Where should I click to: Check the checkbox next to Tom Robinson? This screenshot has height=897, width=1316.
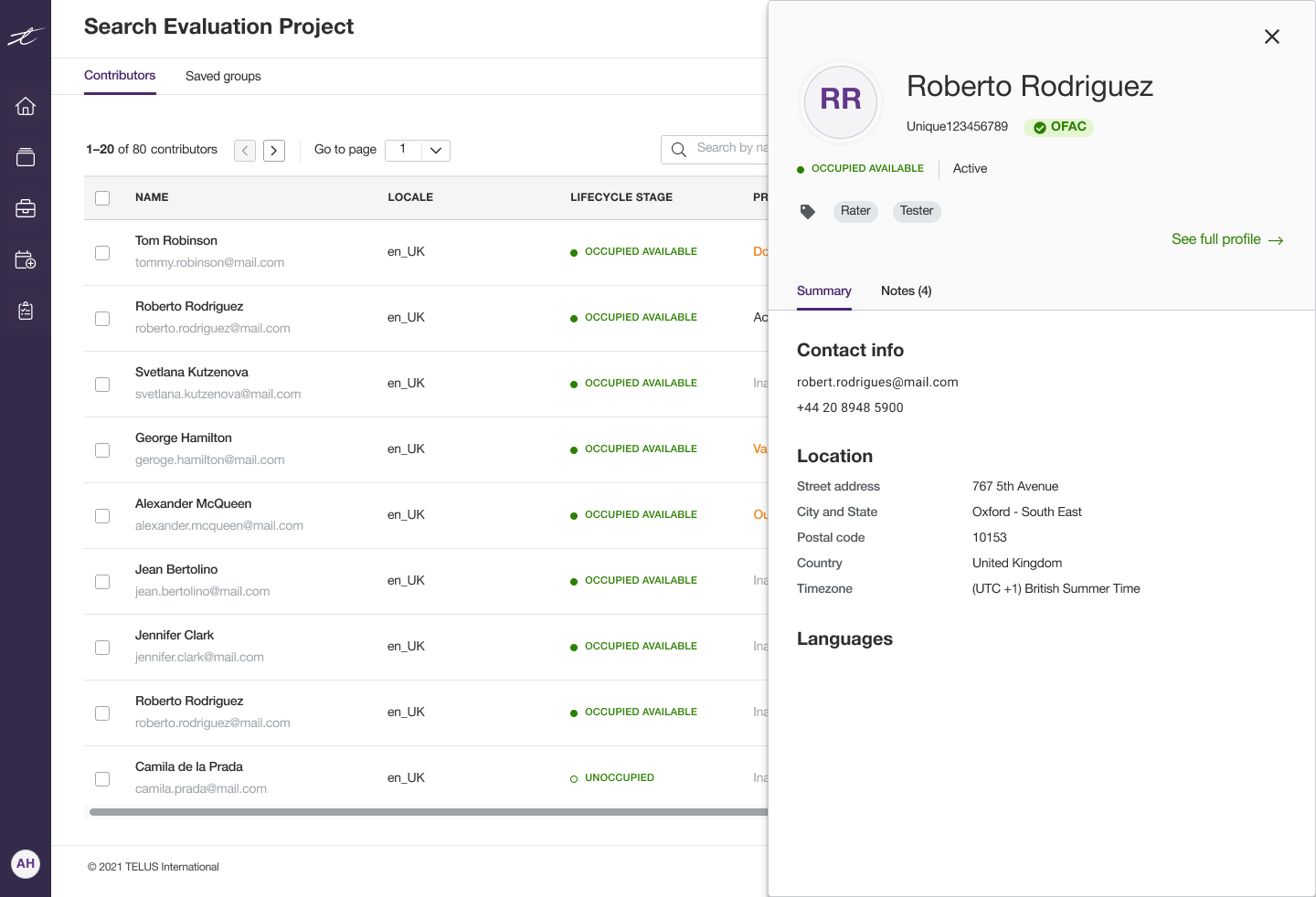click(x=102, y=253)
